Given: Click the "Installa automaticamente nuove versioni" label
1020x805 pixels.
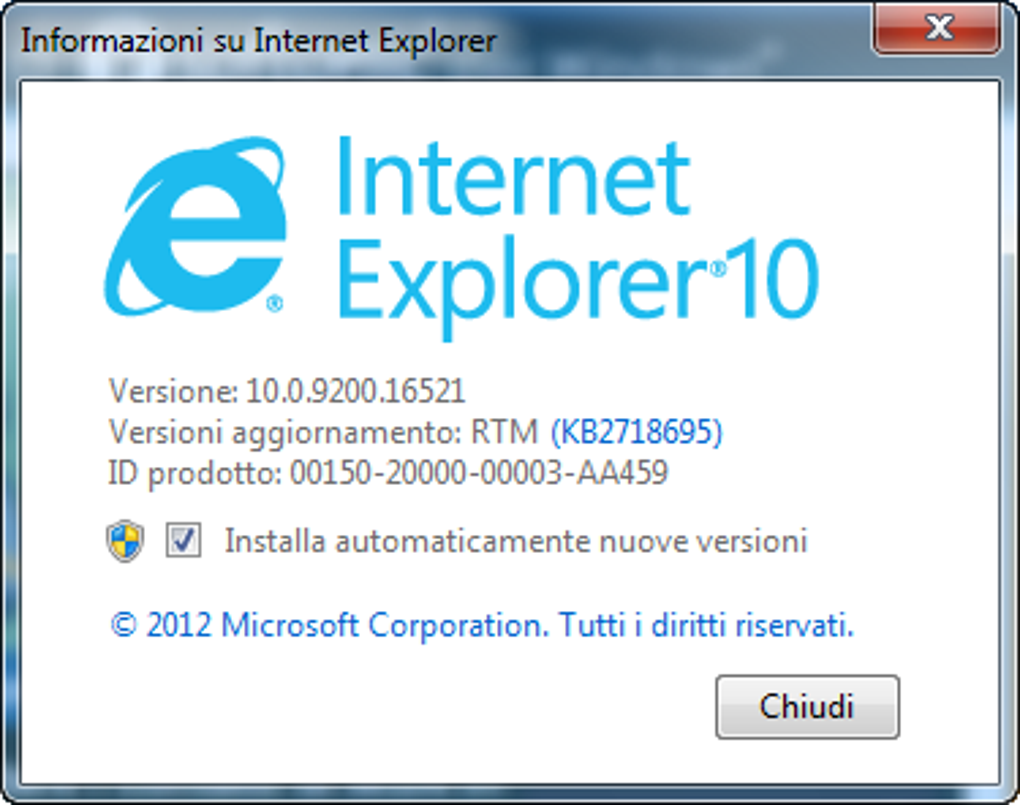Looking at the screenshot, I should [516, 541].
